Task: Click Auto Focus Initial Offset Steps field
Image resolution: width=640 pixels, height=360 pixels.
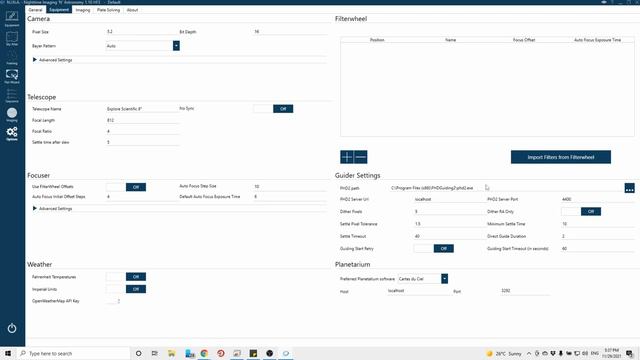Action: [142, 196]
